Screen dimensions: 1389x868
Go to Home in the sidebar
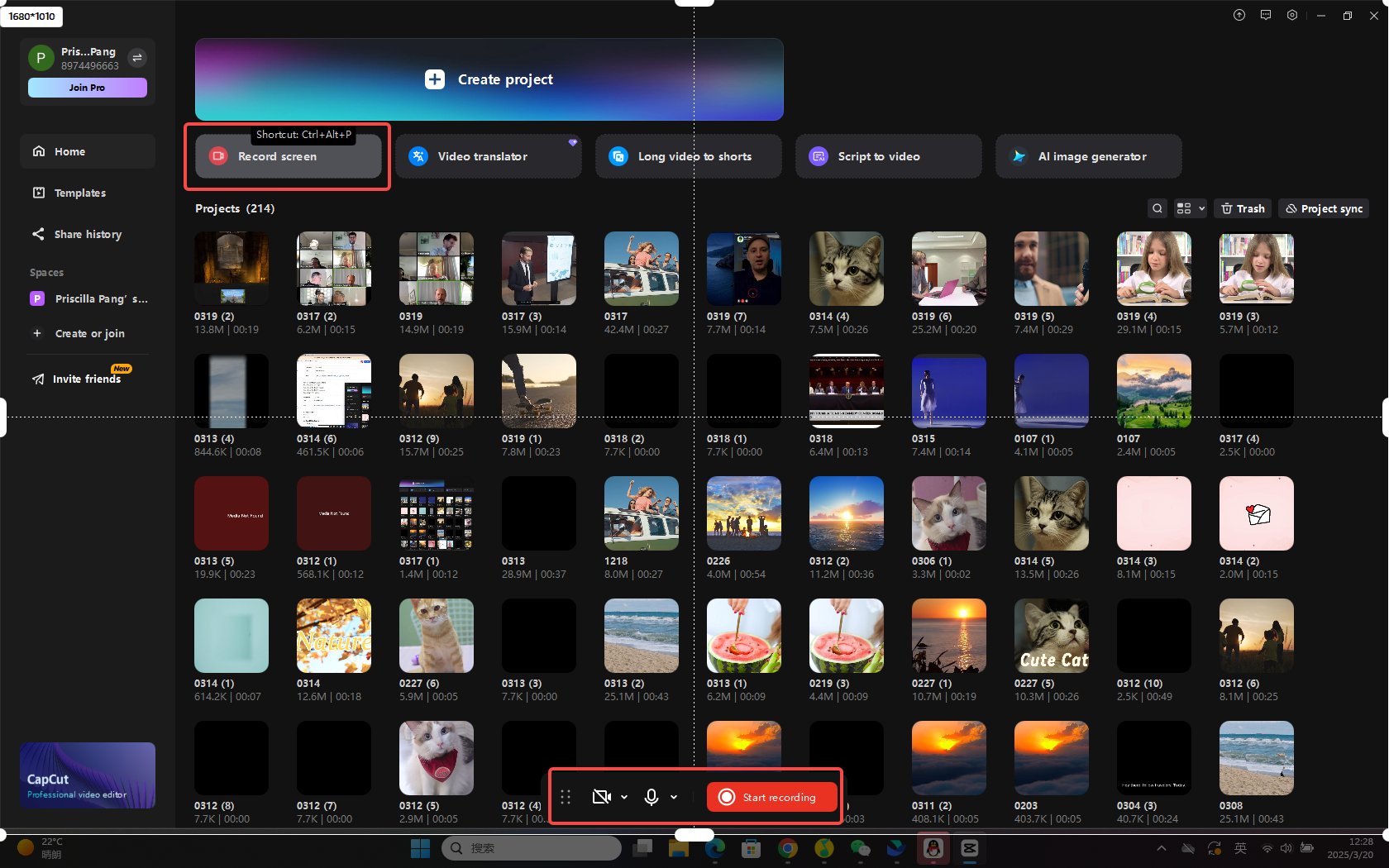coord(88,151)
